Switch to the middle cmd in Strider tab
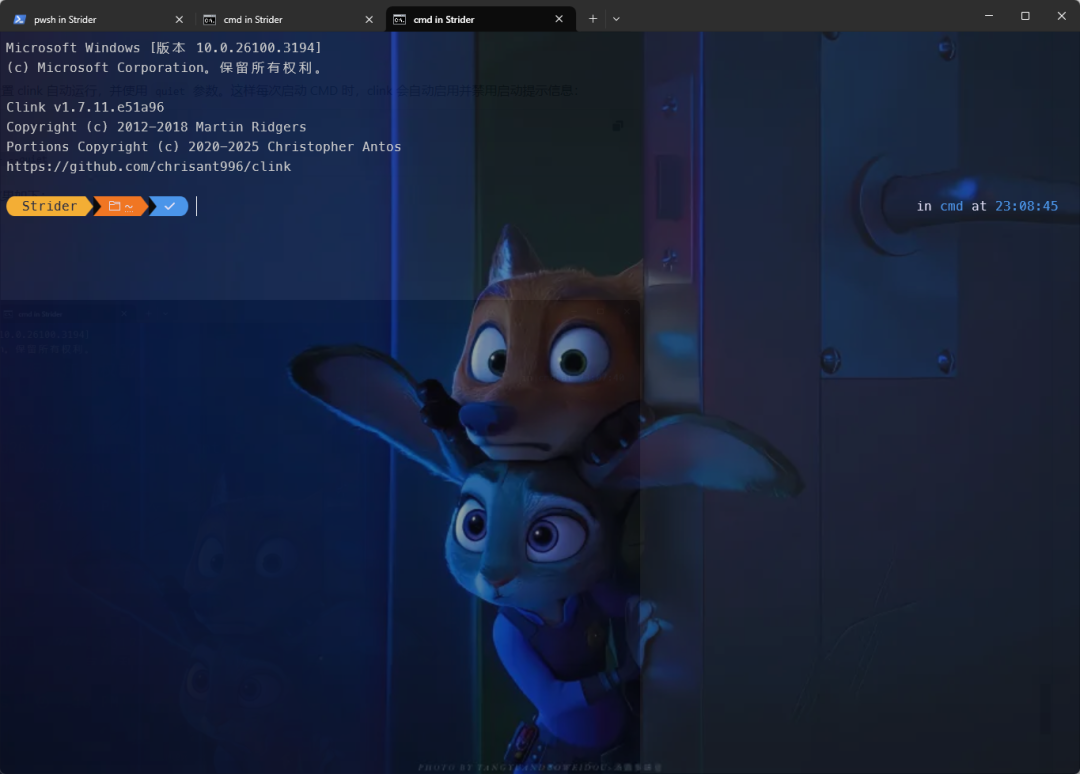 tap(289, 19)
